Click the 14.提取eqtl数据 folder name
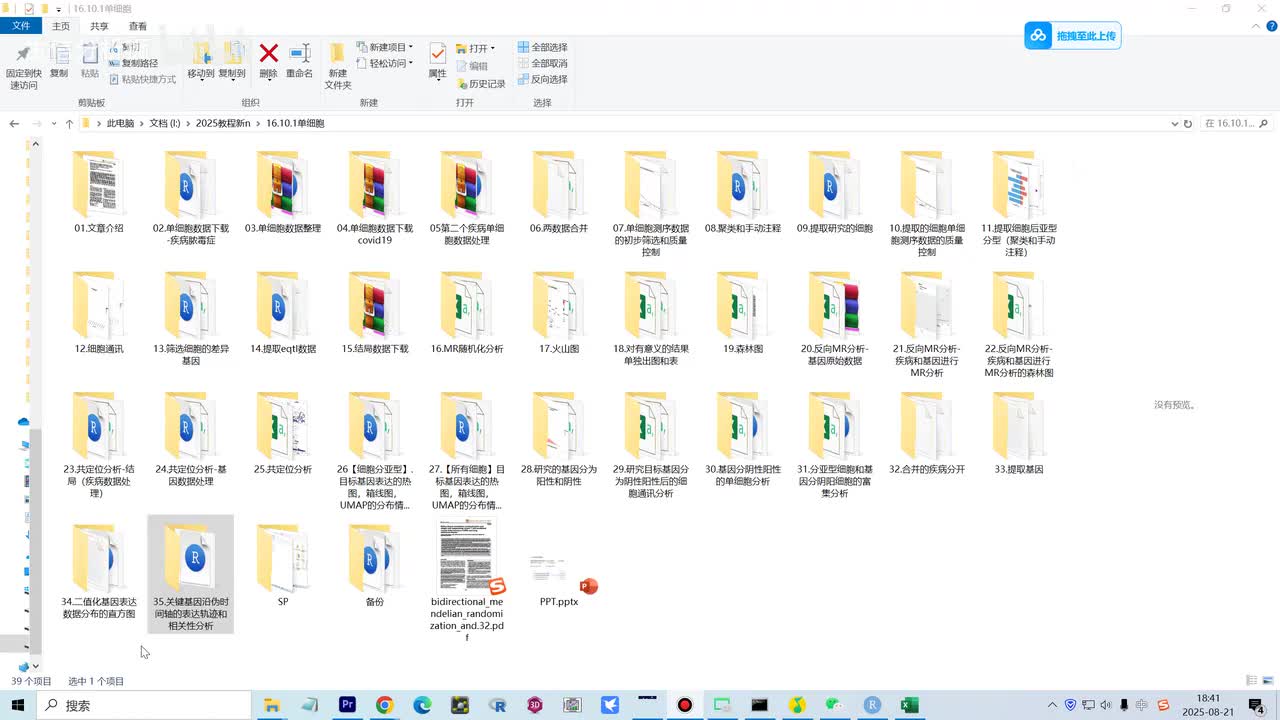Image resolution: width=1280 pixels, height=720 pixels. 283,349
